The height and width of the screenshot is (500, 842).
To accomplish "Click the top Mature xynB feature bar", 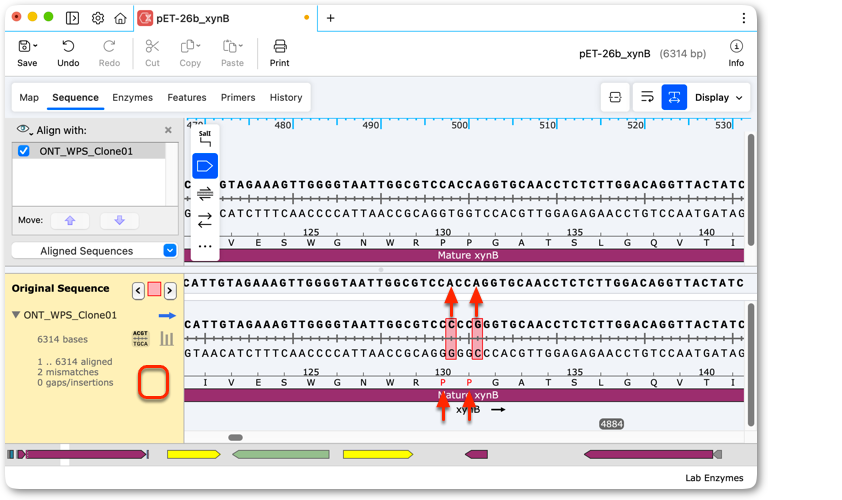I will 464,255.
